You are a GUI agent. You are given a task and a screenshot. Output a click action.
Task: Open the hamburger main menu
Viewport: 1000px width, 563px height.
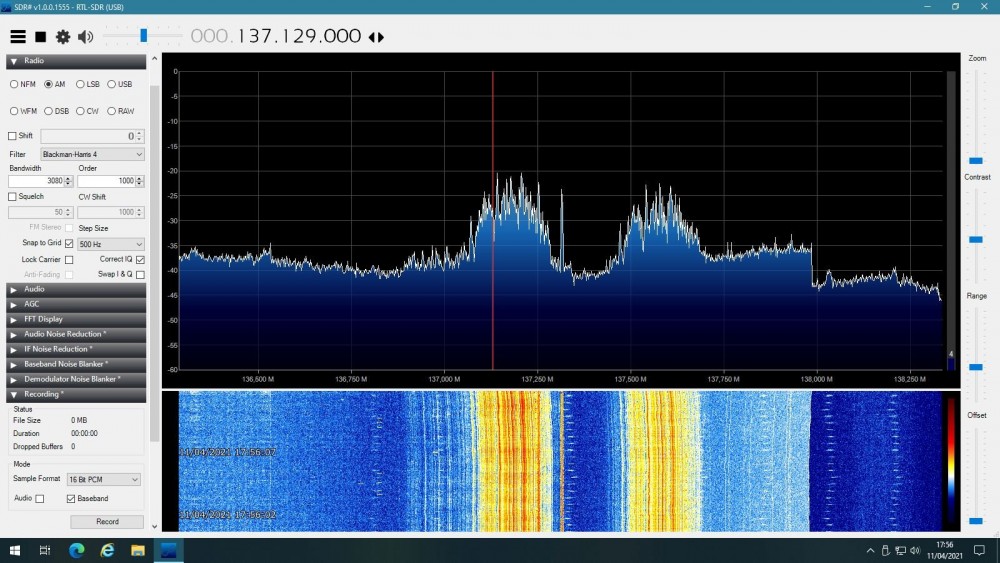click(x=18, y=37)
